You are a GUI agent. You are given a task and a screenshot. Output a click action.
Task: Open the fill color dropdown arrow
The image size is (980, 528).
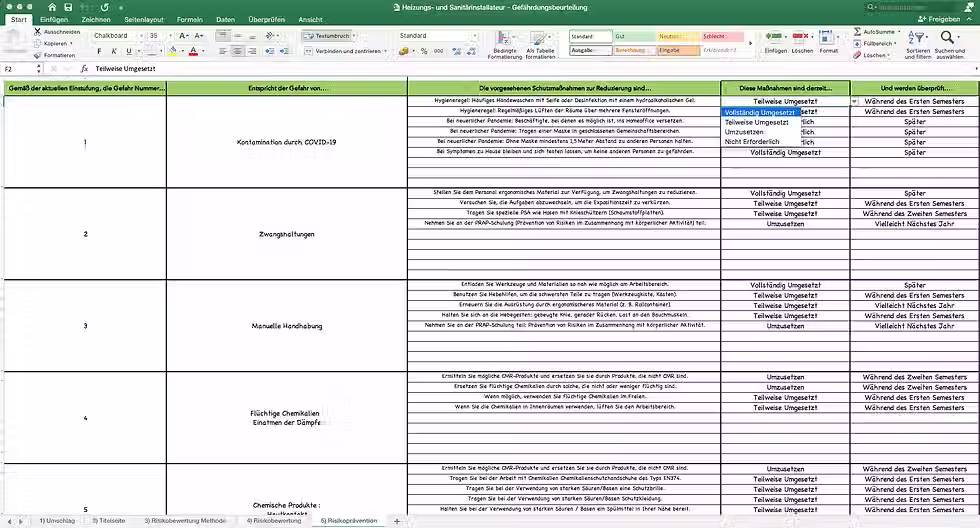coord(181,51)
